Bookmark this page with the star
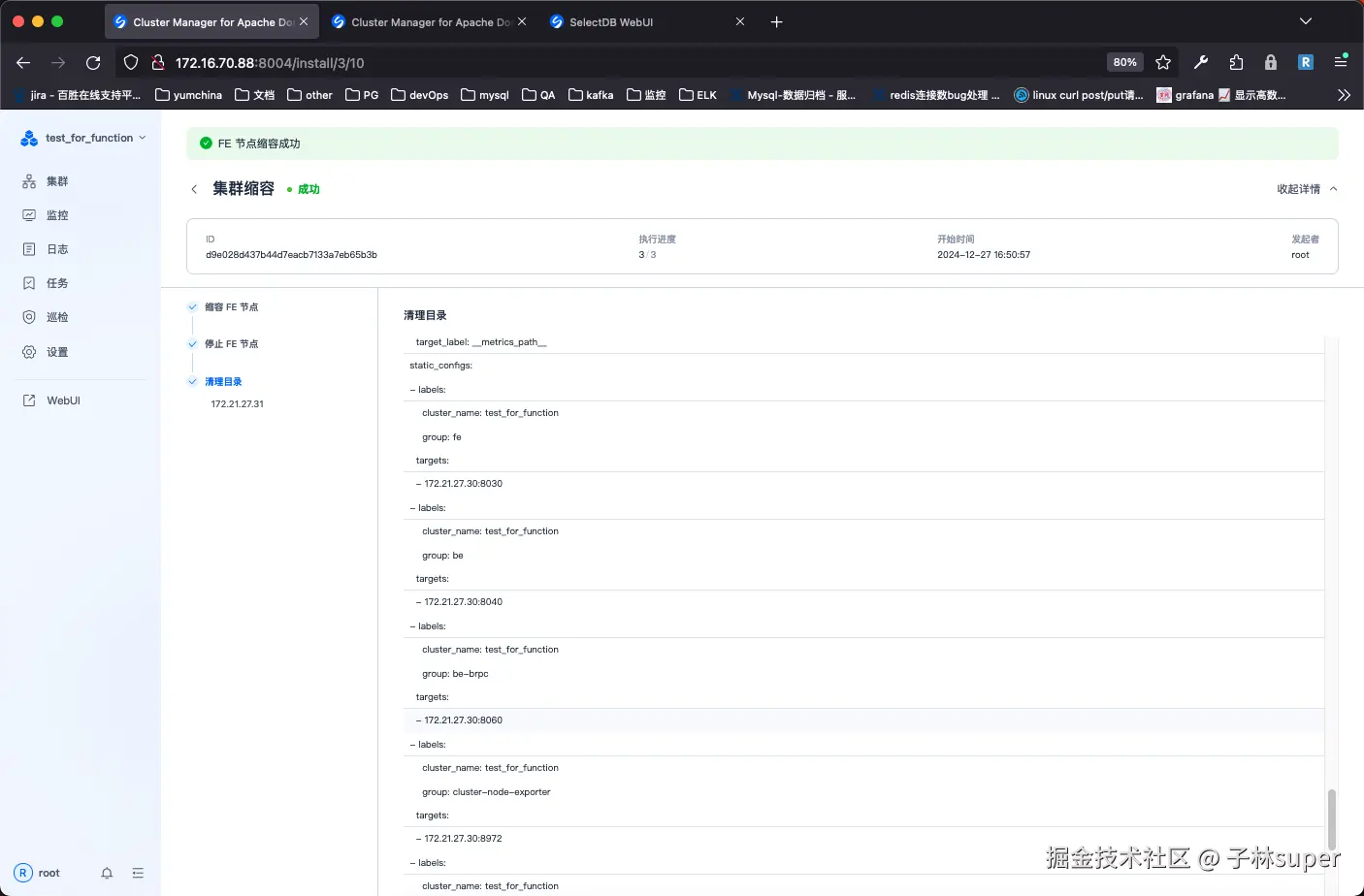This screenshot has height=896, width=1364. coord(1163,62)
